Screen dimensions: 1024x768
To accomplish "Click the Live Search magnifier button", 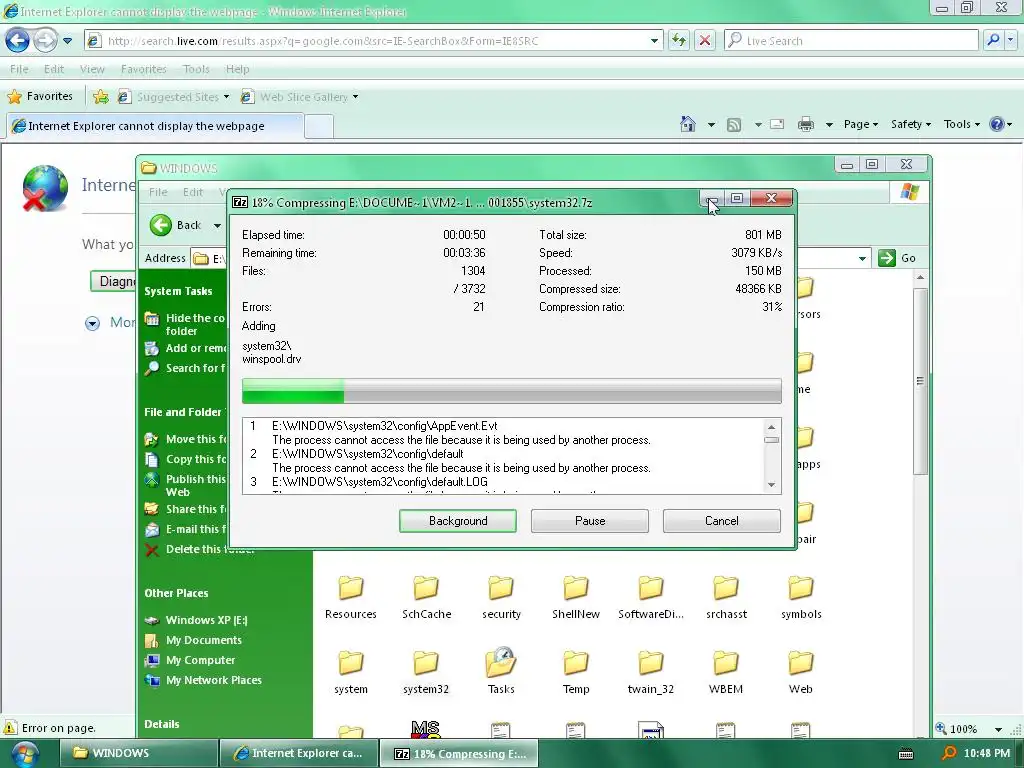I will tap(993, 40).
